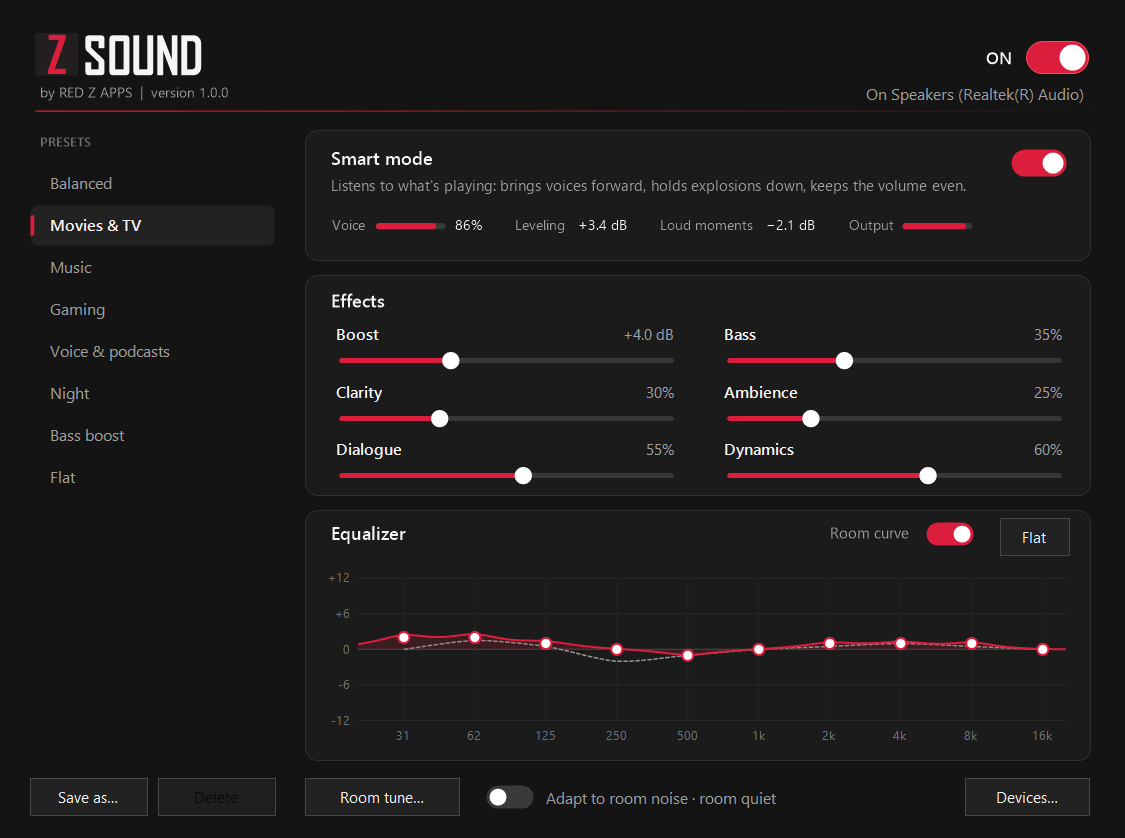Click the Smart mode heading
The height and width of the screenshot is (838, 1125).
[382, 159]
